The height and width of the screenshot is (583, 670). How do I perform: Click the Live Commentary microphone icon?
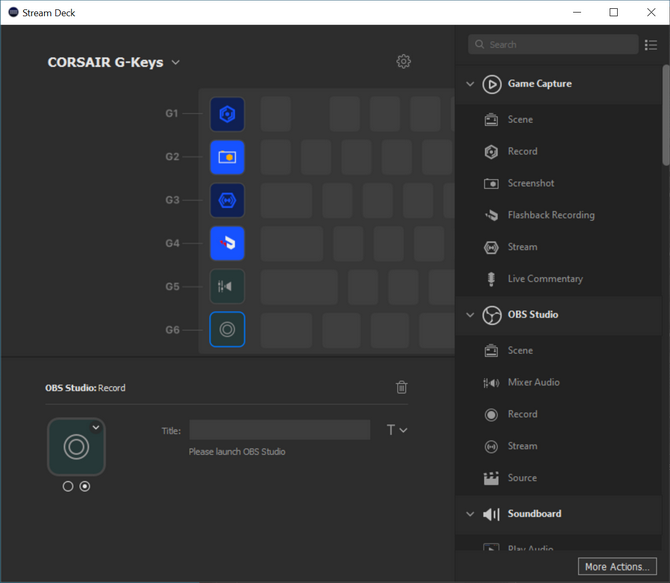tap(491, 279)
